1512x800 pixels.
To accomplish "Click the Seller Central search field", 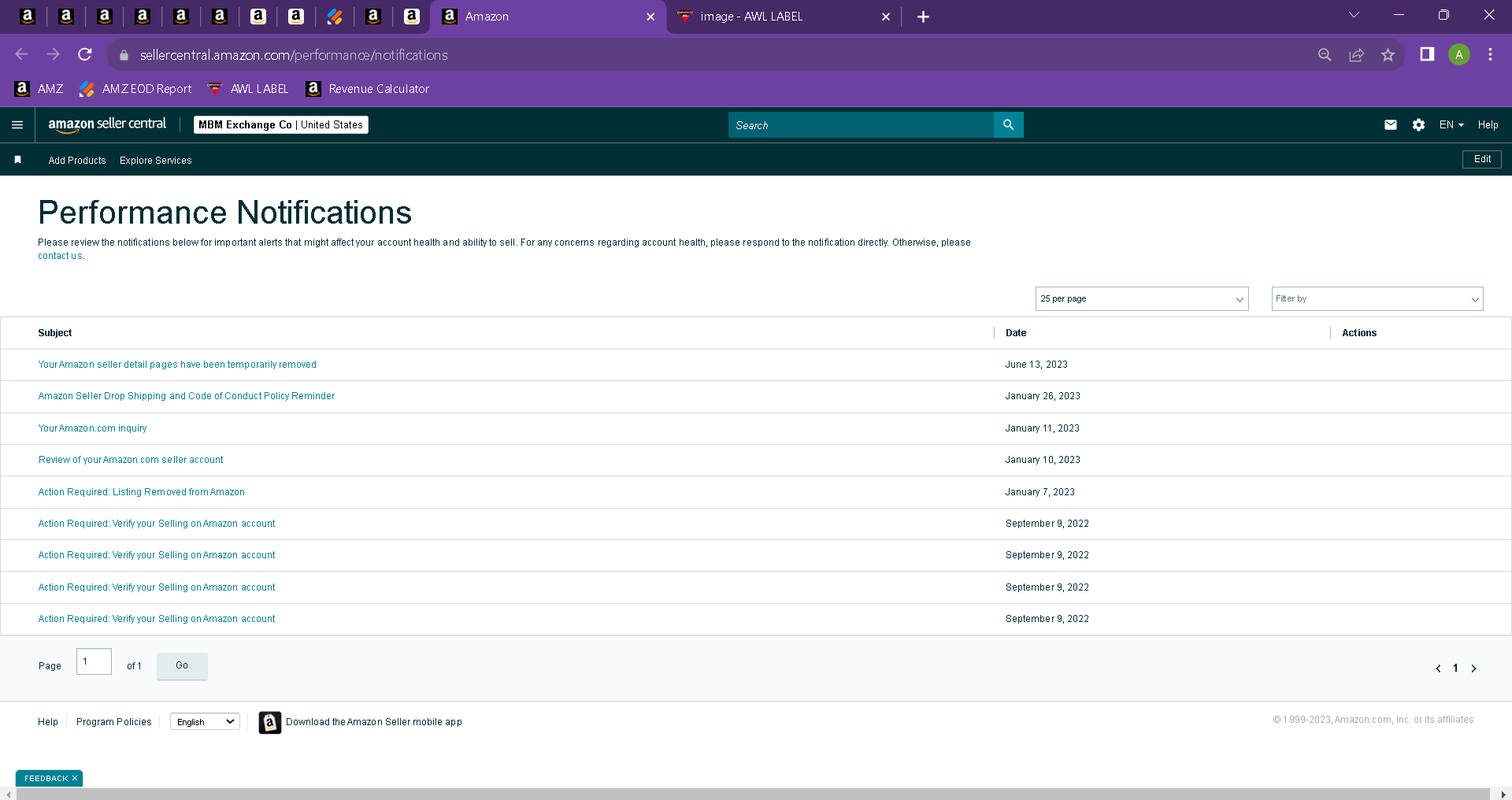I will pyautogui.click(x=861, y=124).
